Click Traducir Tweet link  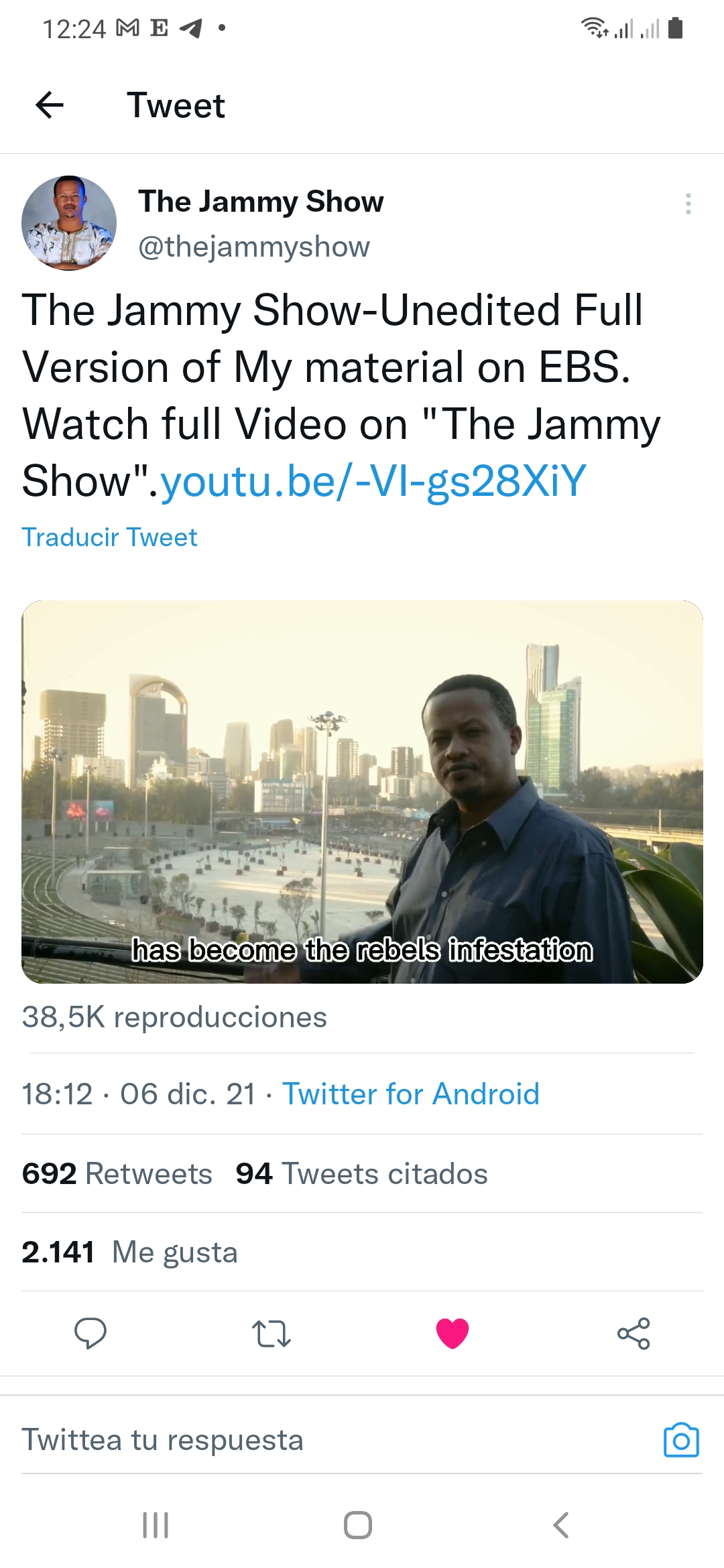click(x=109, y=537)
